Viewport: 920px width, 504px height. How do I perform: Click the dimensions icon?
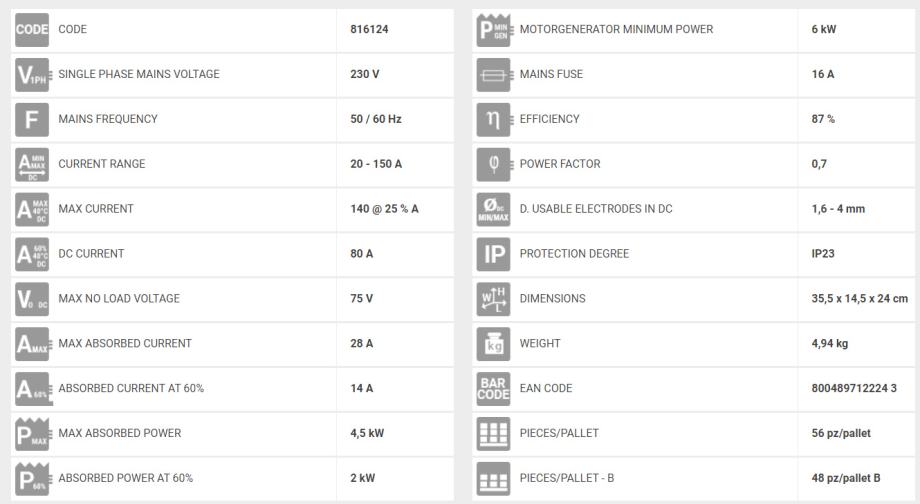[x=495, y=298]
